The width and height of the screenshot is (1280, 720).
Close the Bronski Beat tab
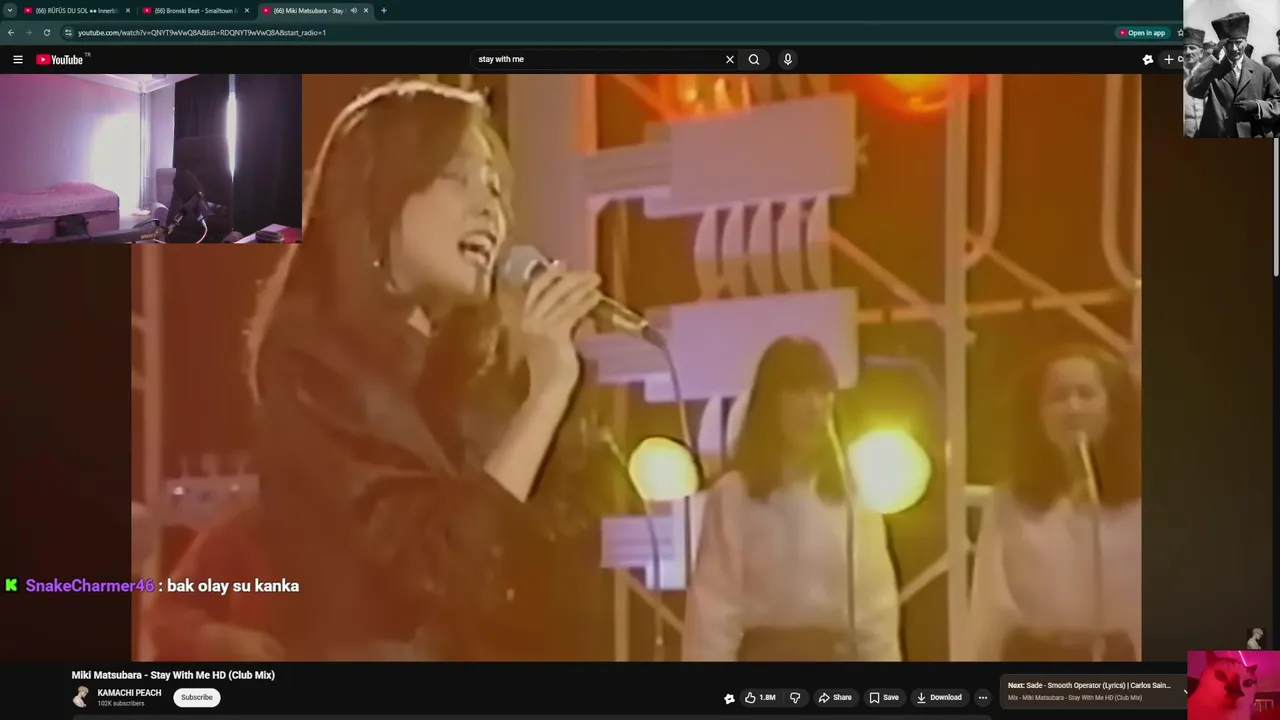pos(247,10)
